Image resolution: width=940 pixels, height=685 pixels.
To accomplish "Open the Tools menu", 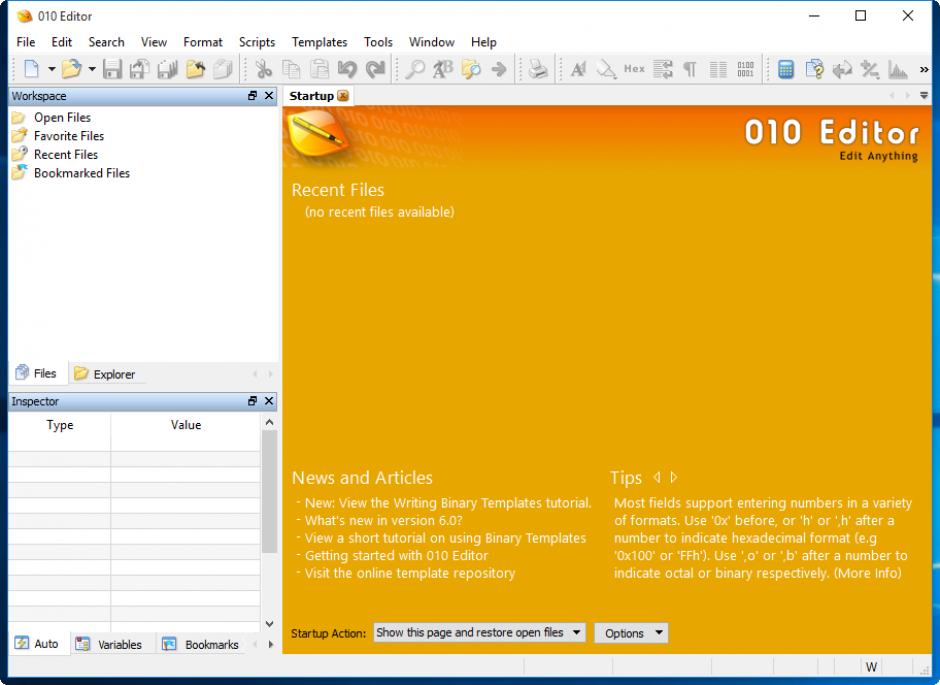I will (x=378, y=42).
